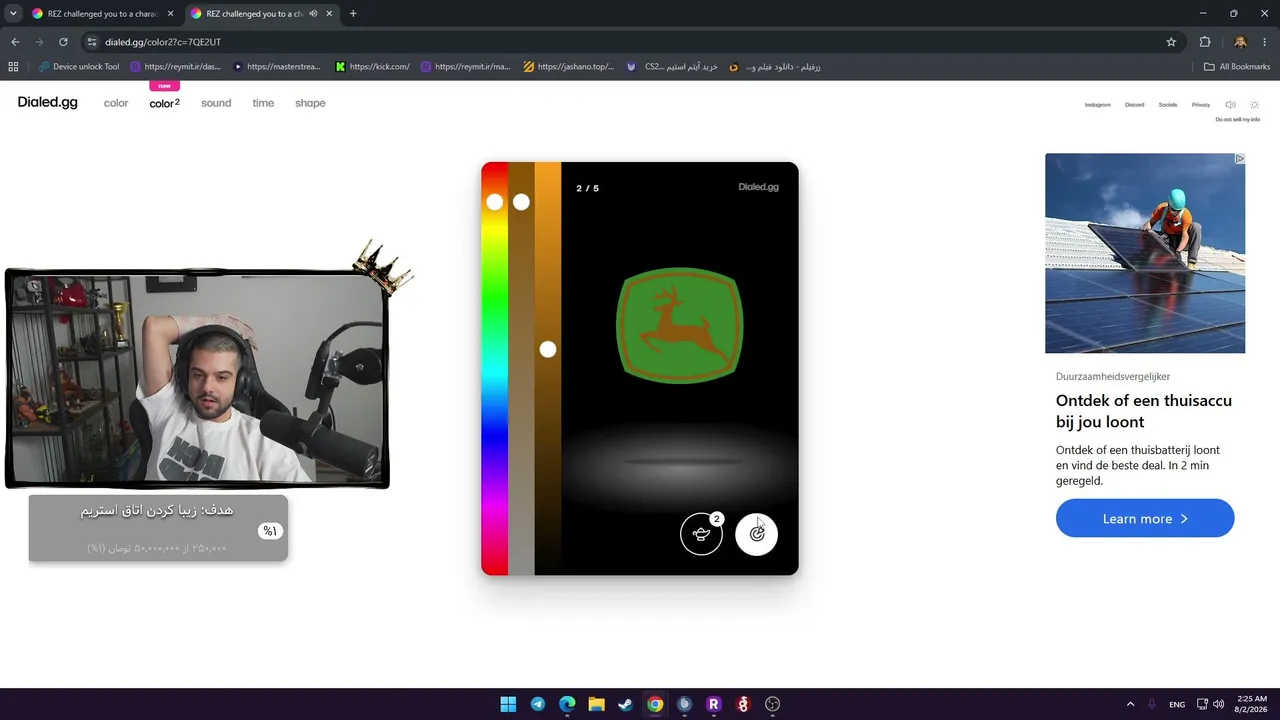The image size is (1280, 720).
Task: Switch to Chrome in the taskbar
Action: pyautogui.click(x=655, y=704)
